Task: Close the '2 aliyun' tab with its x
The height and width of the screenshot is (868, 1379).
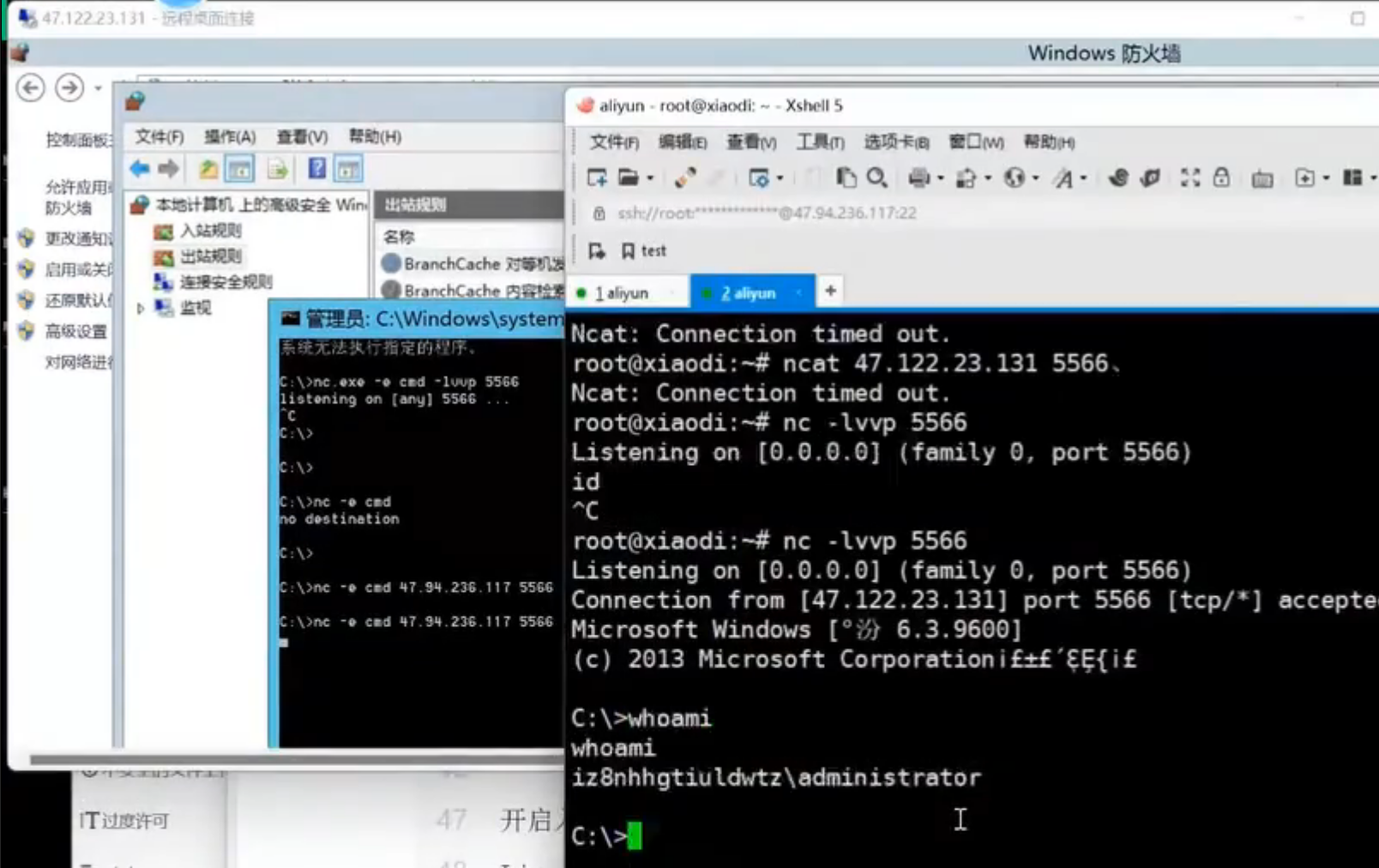Action: point(798,292)
